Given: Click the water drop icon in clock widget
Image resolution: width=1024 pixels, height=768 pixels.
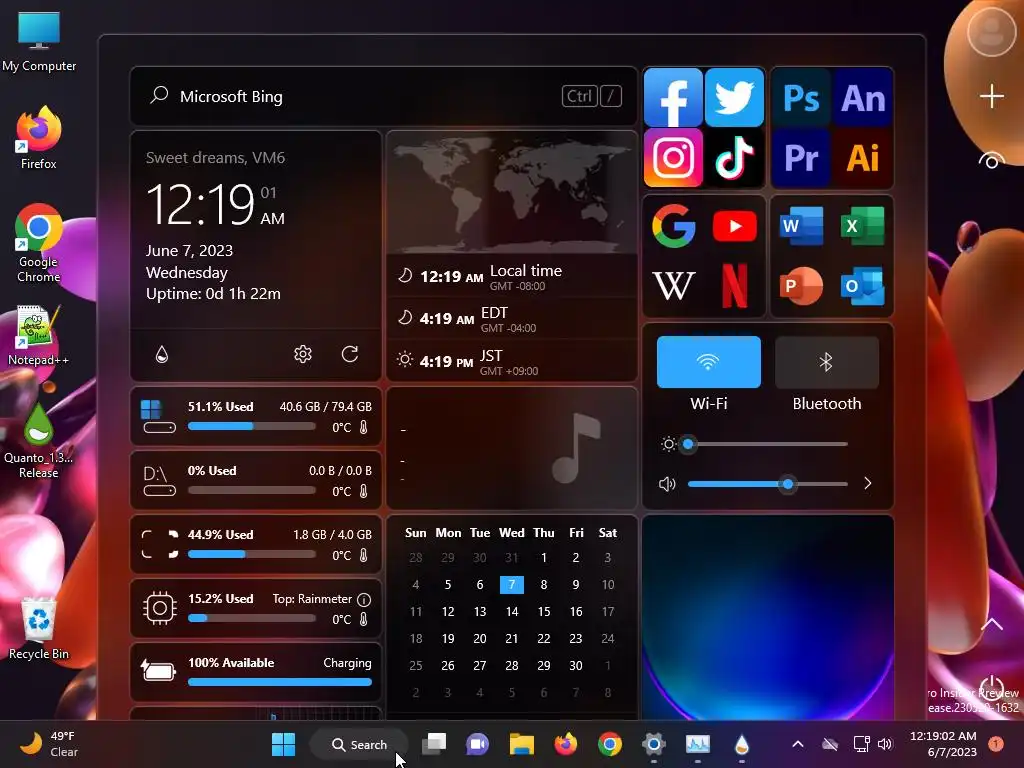Looking at the screenshot, I should click(162, 354).
